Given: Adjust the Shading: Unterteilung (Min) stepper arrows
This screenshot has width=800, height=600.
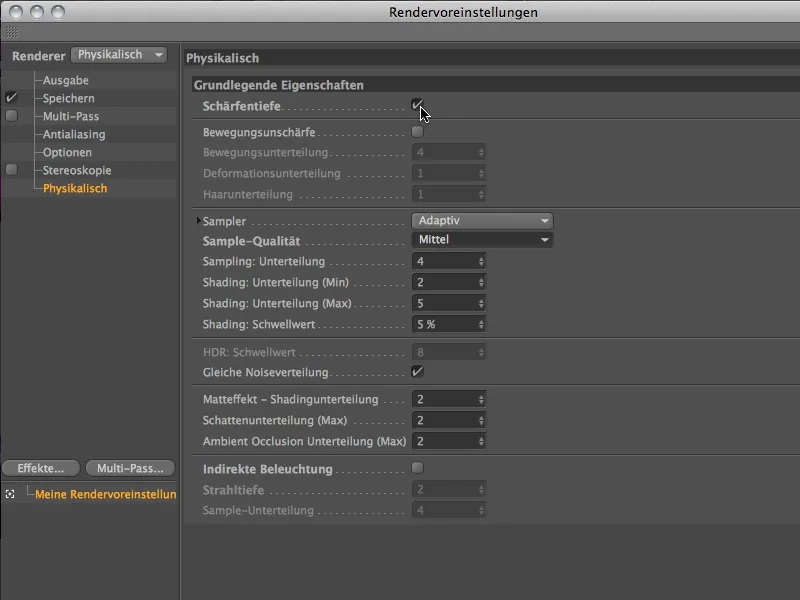Looking at the screenshot, I should point(481,282).
